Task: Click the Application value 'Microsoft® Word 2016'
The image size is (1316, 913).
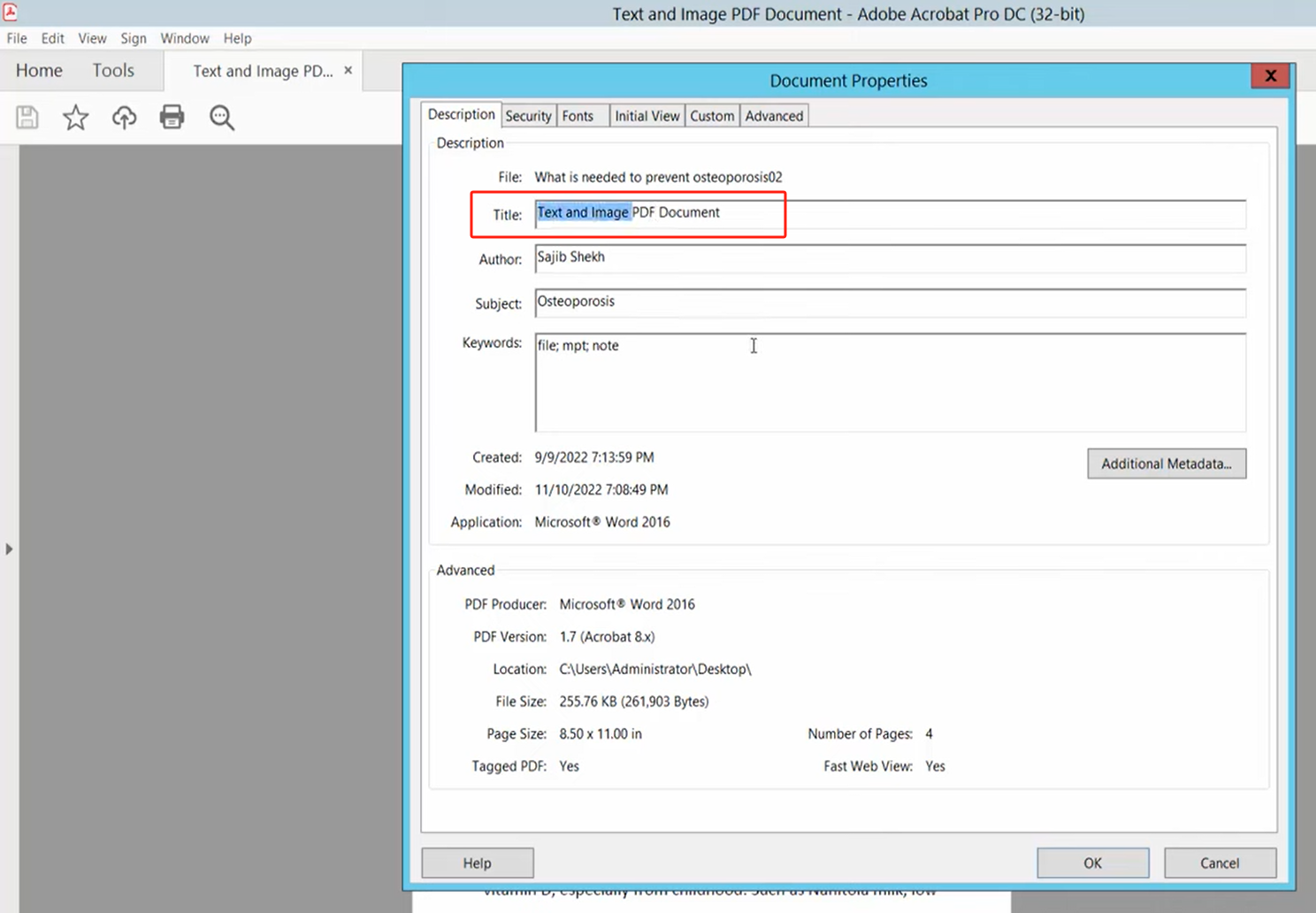Action: tap(602, 522)
